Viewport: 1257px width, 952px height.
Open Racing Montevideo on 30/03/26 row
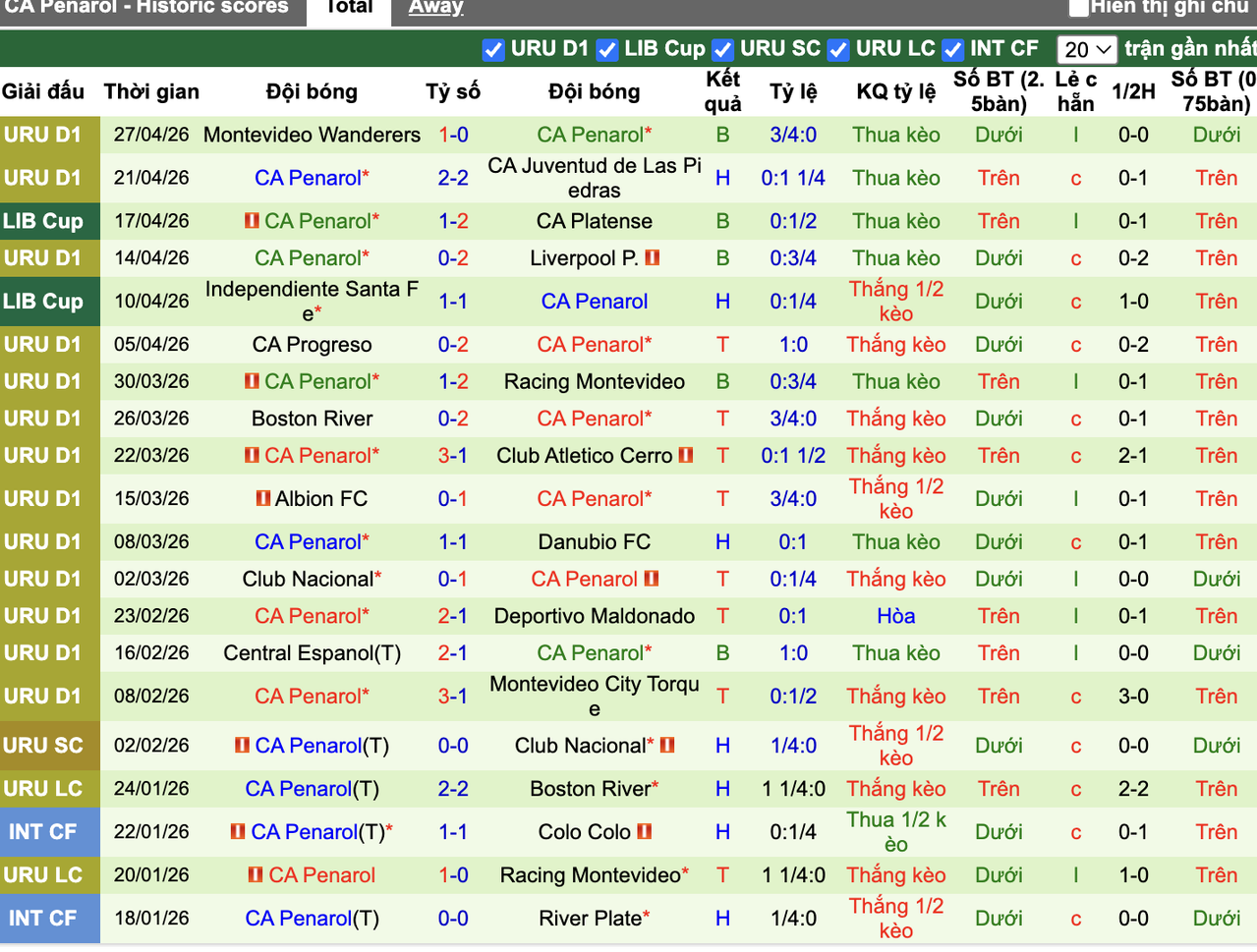pyautogui.click(x=595, y=382)
